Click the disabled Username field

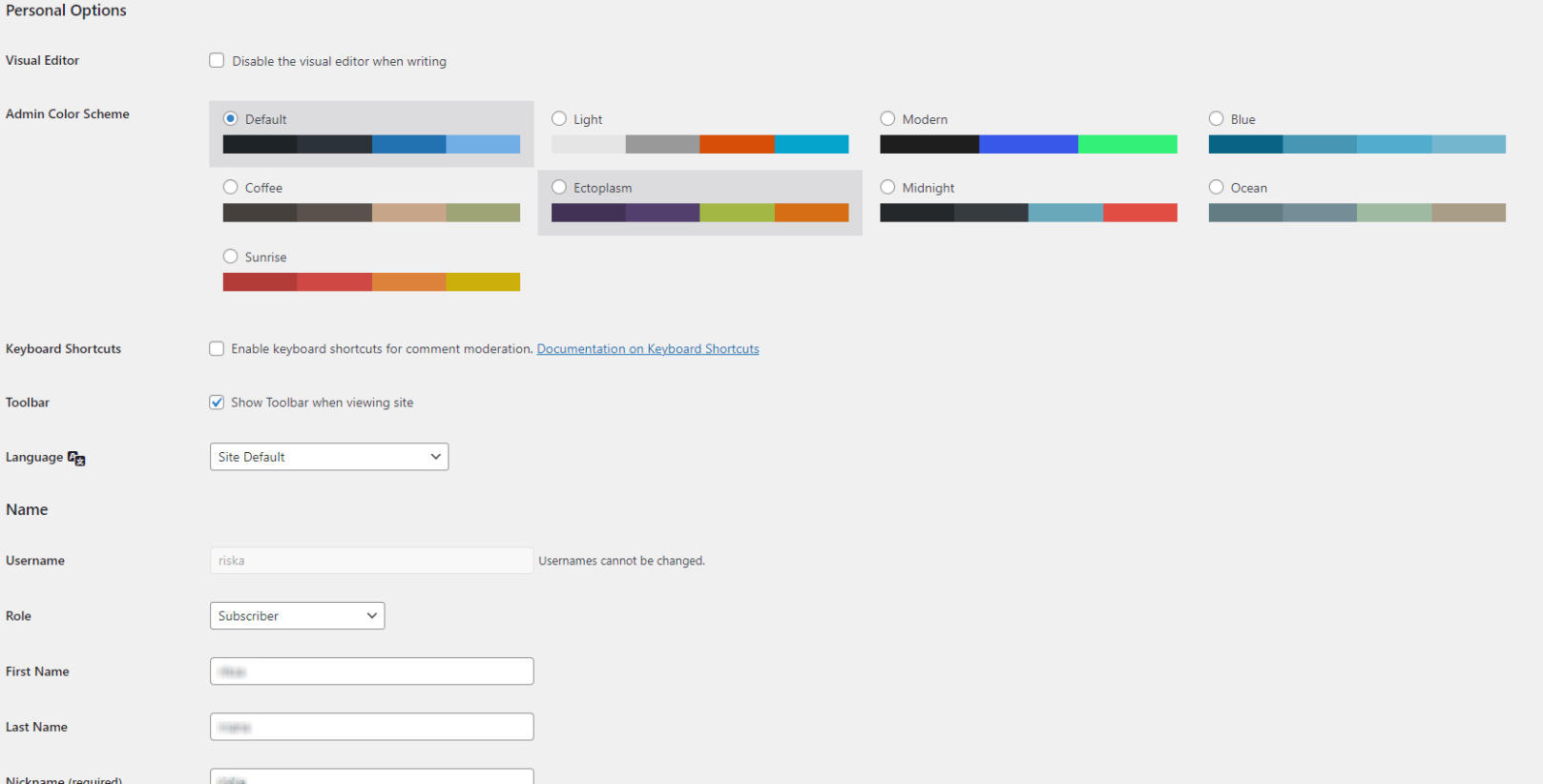coord(371,560)
